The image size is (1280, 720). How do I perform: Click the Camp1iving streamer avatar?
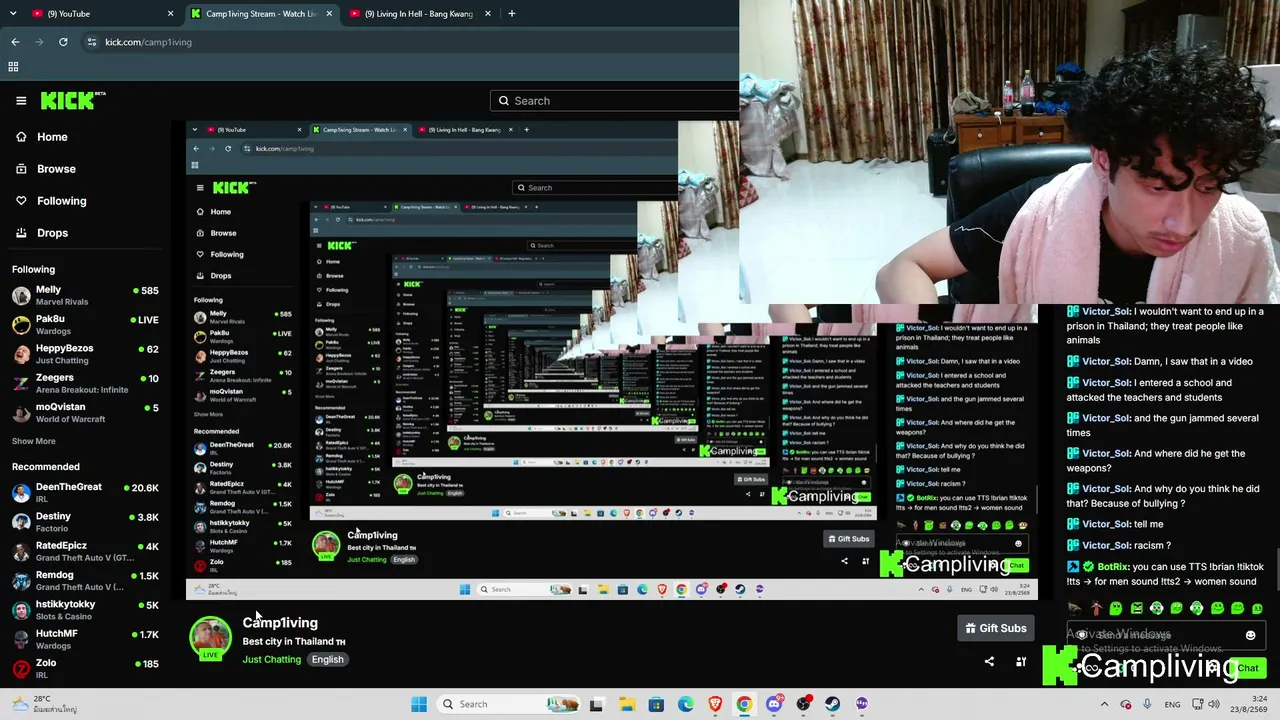(x=211, y=638)
